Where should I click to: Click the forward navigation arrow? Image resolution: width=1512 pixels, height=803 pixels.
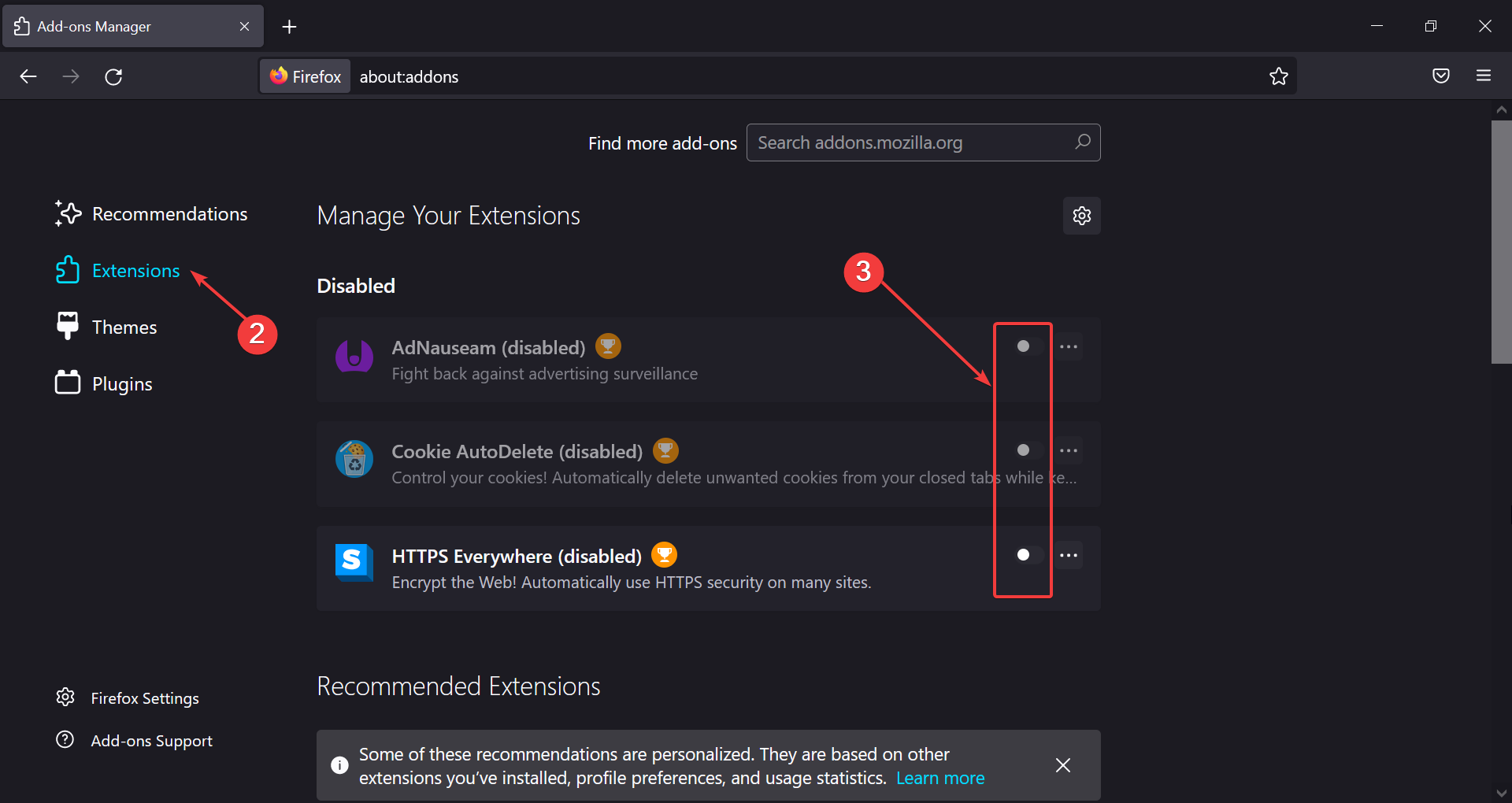71,76
